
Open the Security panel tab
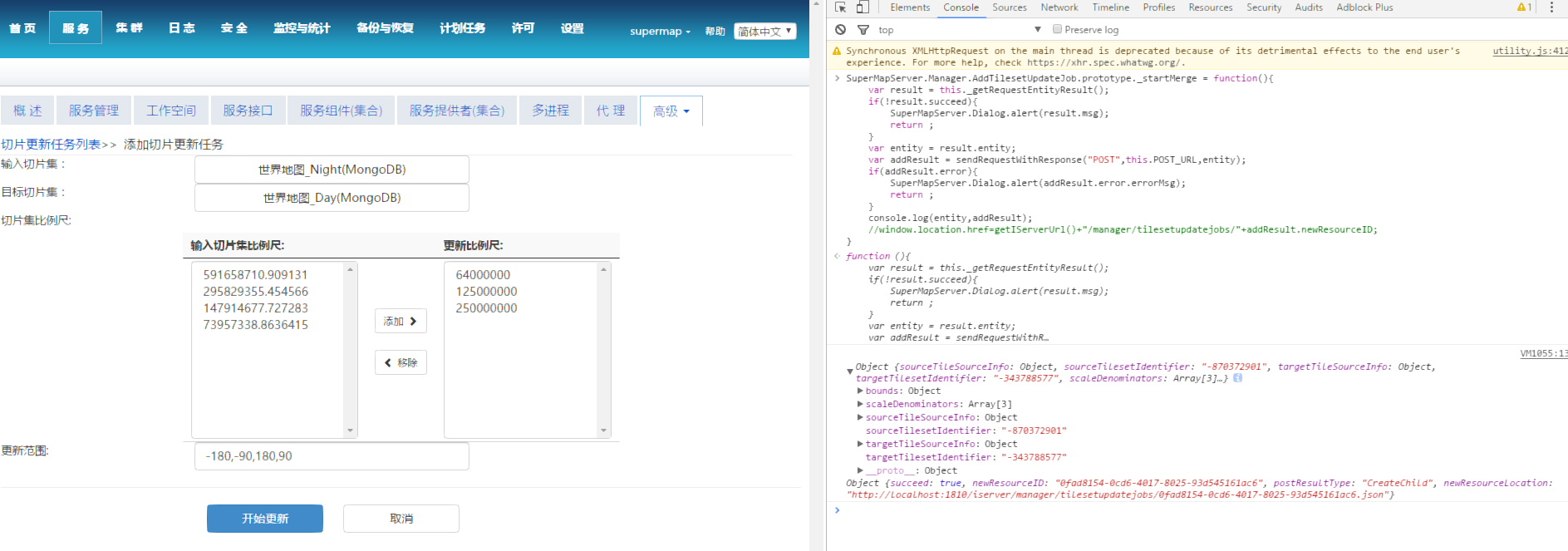click(1264, 7)
